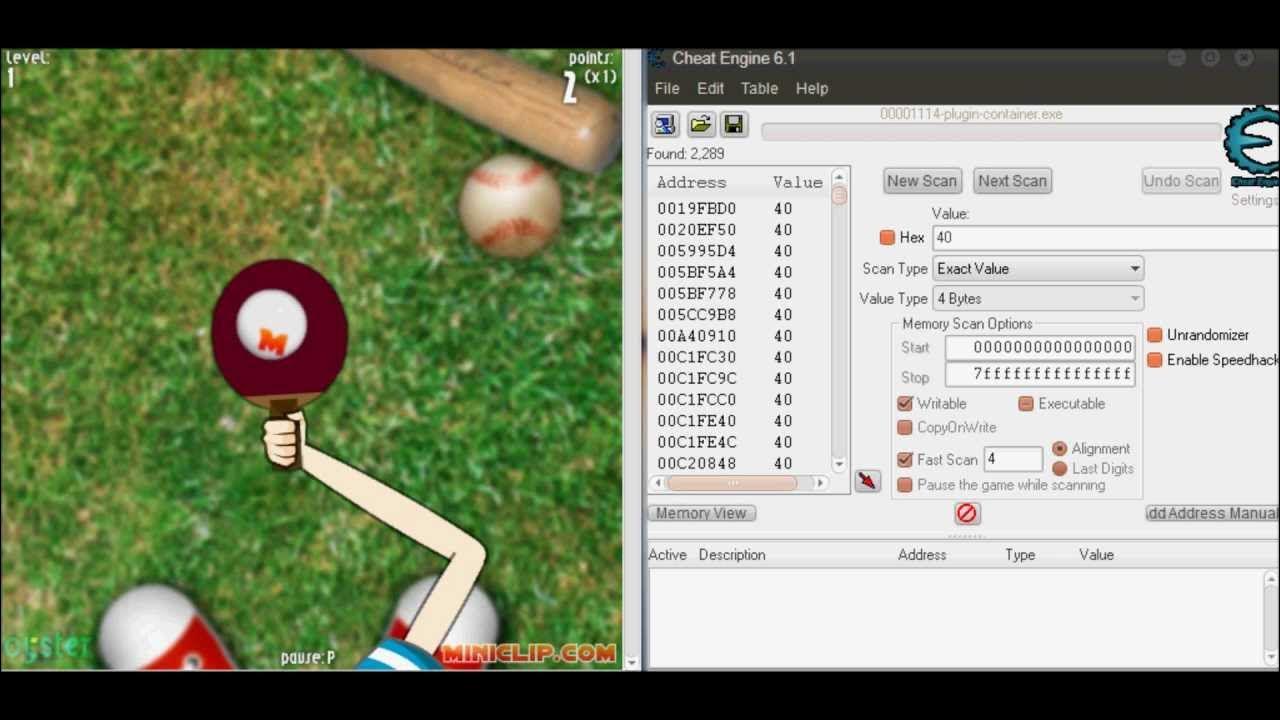Viewport: 1280px width, 720px height.
Task: Click the Fast Scan alignment value field
Action: pos(1013,459)
